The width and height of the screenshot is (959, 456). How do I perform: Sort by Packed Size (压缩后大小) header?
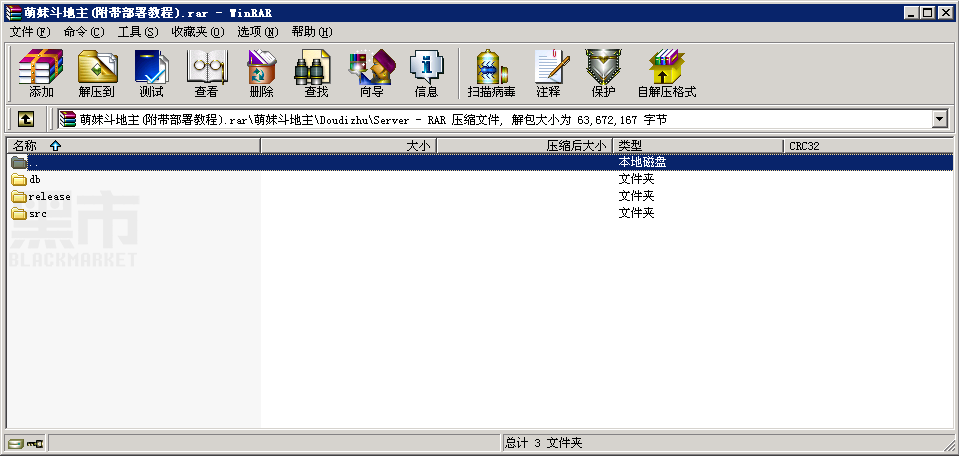point(525,146)
